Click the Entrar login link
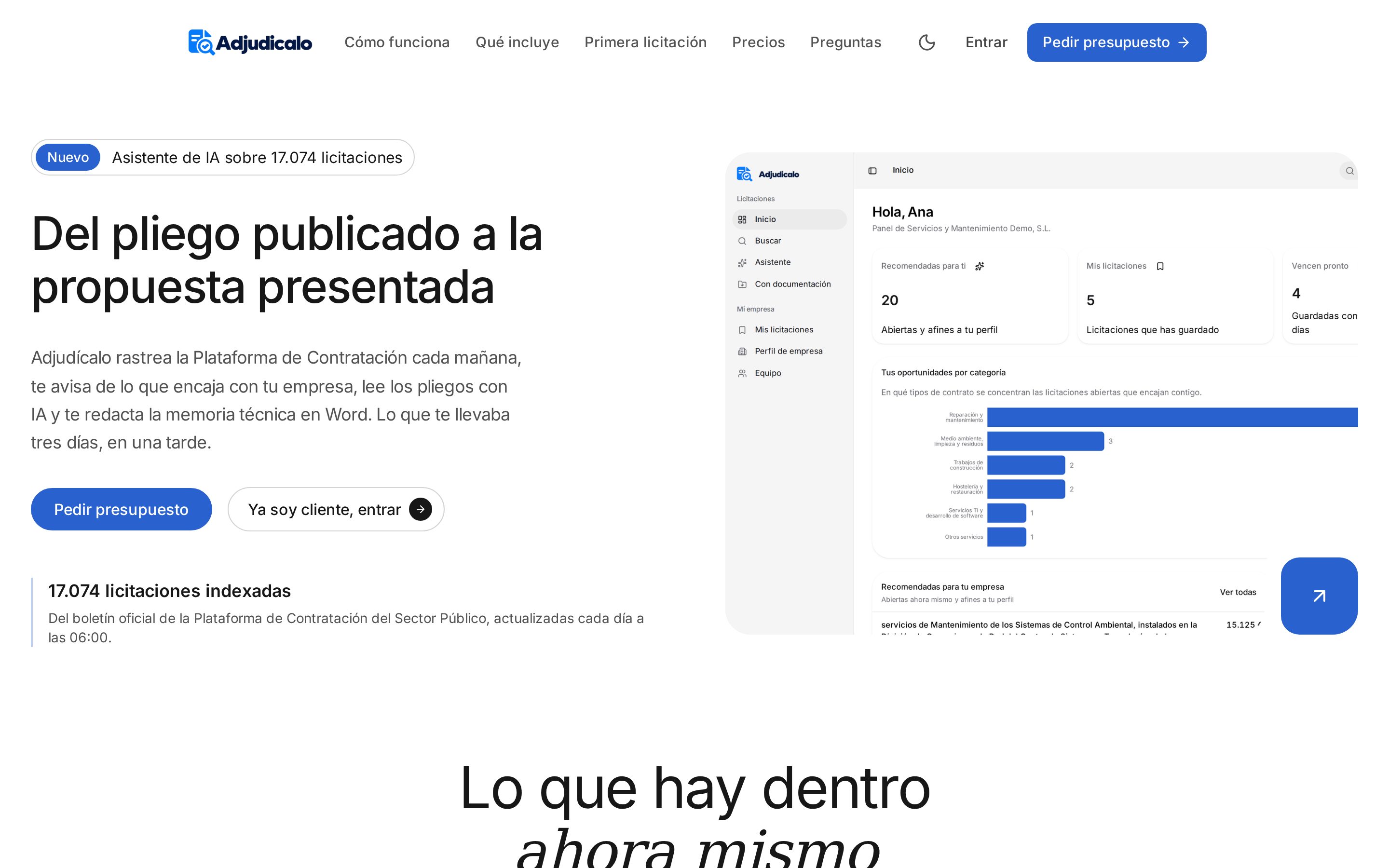The image size is (1389, 868). [986, 42]
